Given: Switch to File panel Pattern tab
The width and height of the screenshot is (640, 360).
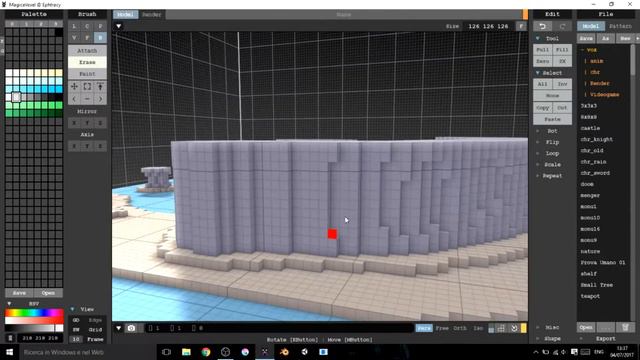Looking at the screenshot, I should pyautogui.click(x=620, y=26).
